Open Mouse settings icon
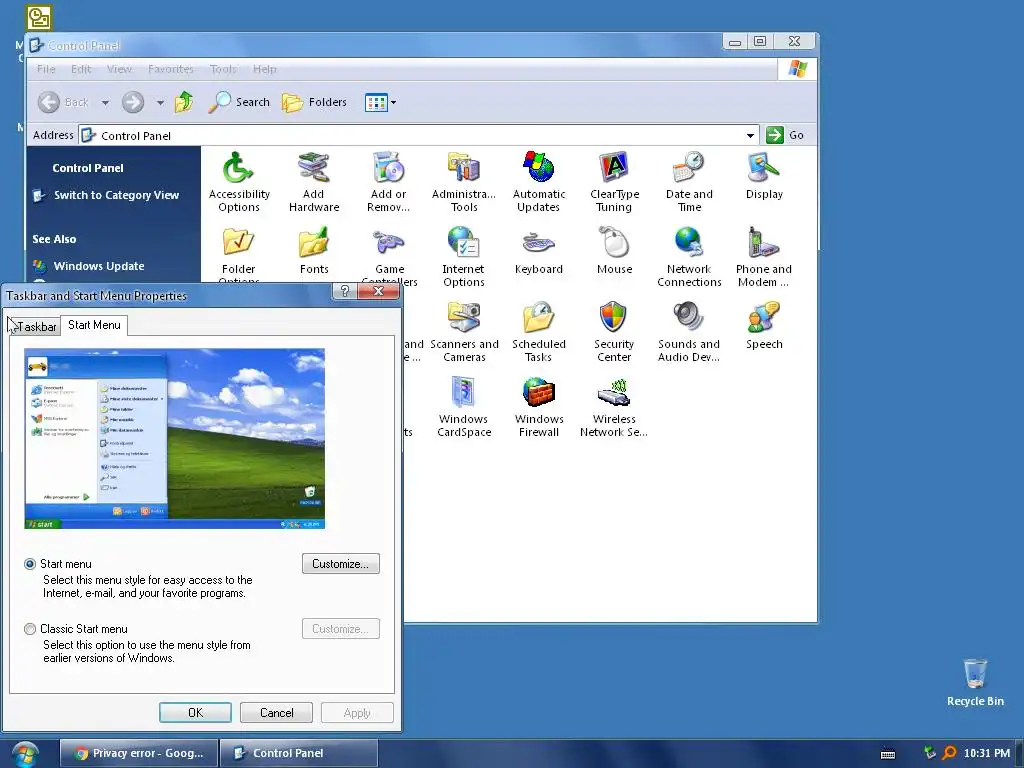The height and width of the screenshot is (768, 1024). [614, 251]
